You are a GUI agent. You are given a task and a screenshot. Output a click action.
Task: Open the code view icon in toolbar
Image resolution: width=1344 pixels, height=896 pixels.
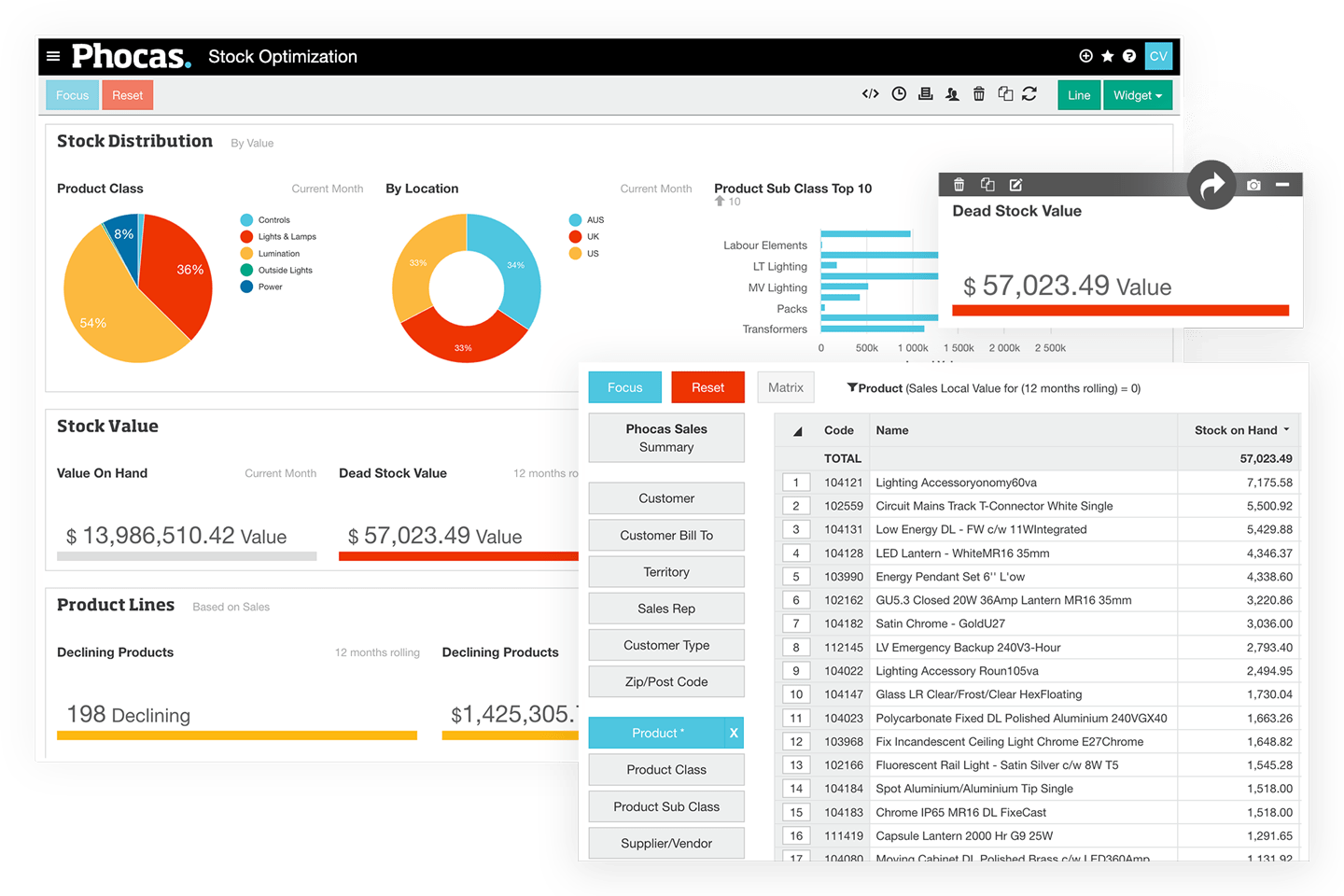(x=871, y=93)
